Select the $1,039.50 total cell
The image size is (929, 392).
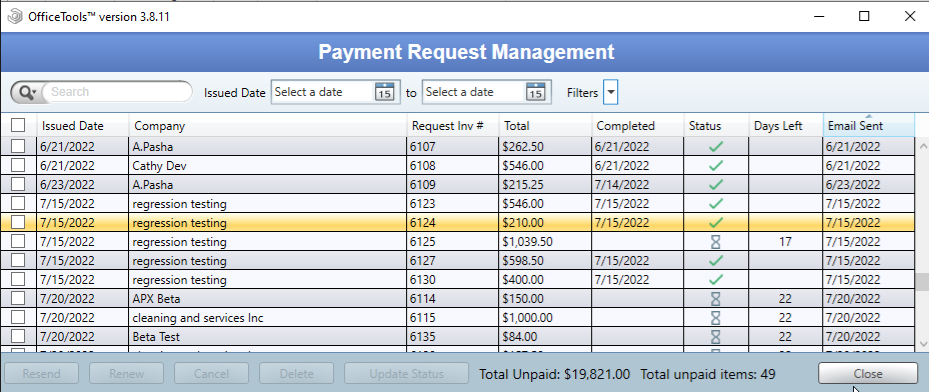(545, 242)
